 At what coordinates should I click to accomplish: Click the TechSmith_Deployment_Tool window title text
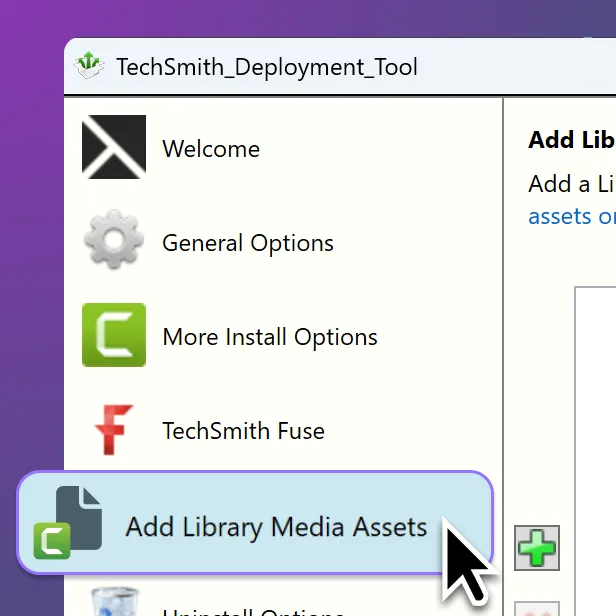click(267, 67)
